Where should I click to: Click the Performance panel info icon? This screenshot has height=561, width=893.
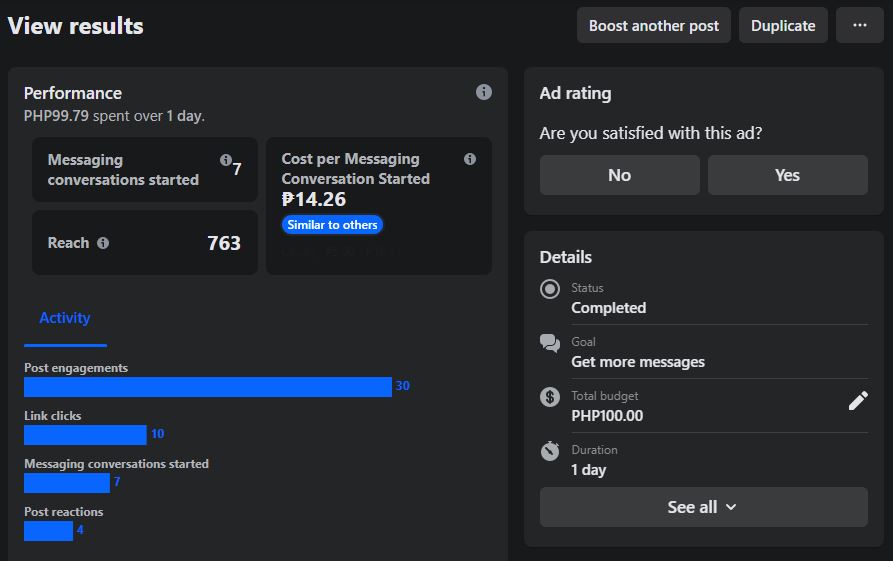coord(484,92)
